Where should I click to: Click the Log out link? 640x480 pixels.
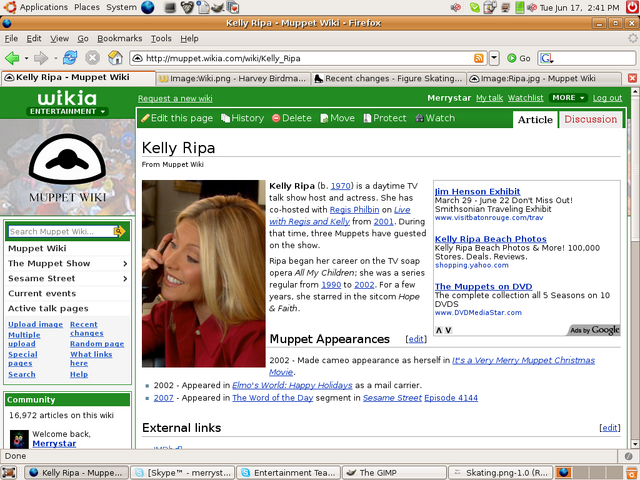click(x=607, y=98)
